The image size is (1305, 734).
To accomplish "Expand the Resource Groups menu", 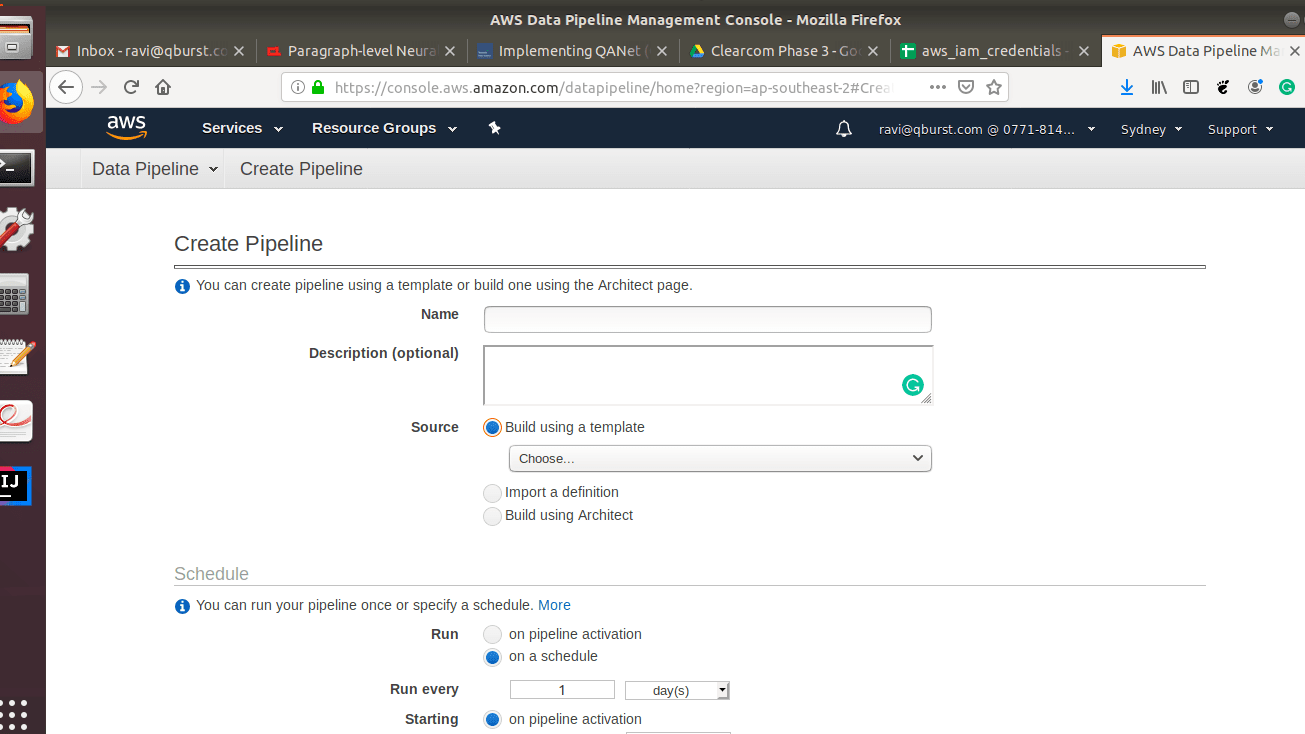I will 384,128.
